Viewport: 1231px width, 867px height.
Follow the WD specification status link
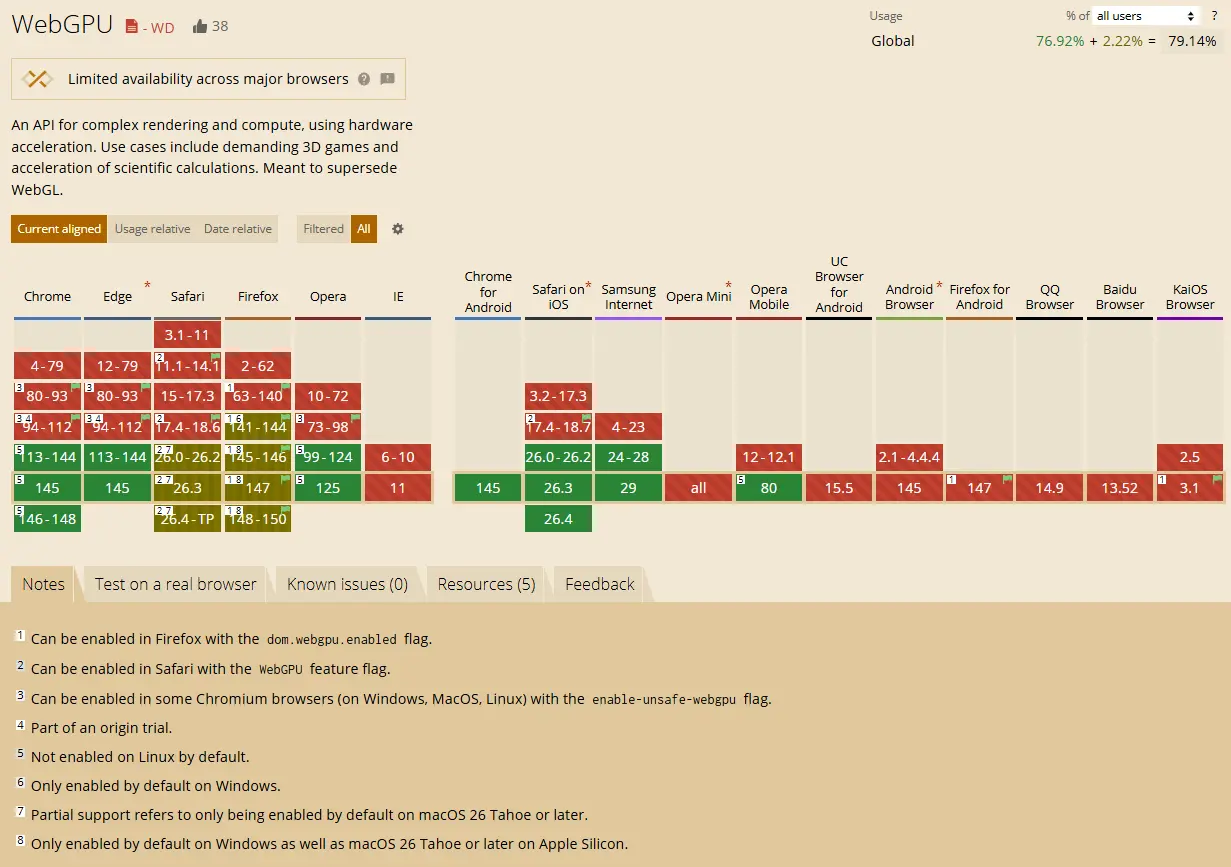coord(161,29)
